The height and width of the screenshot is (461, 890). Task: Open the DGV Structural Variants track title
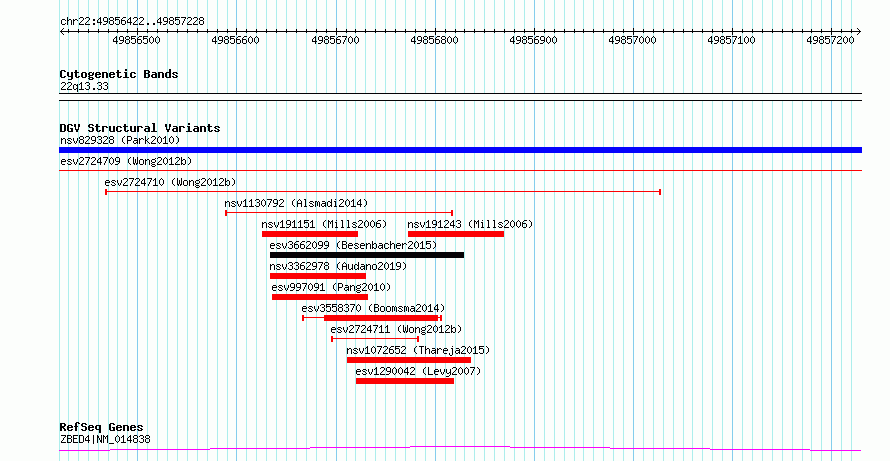pos(140,128)
